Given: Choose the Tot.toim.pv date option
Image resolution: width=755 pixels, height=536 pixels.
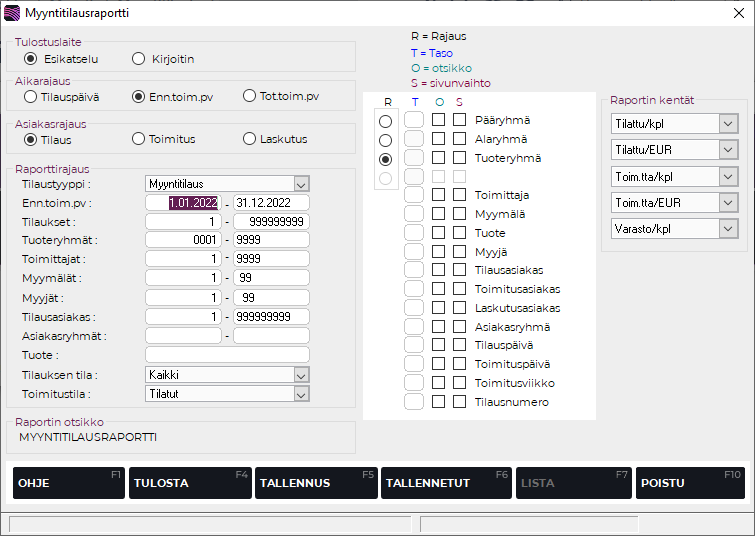Looking at the screenshot, I should [x=250, y=97].
